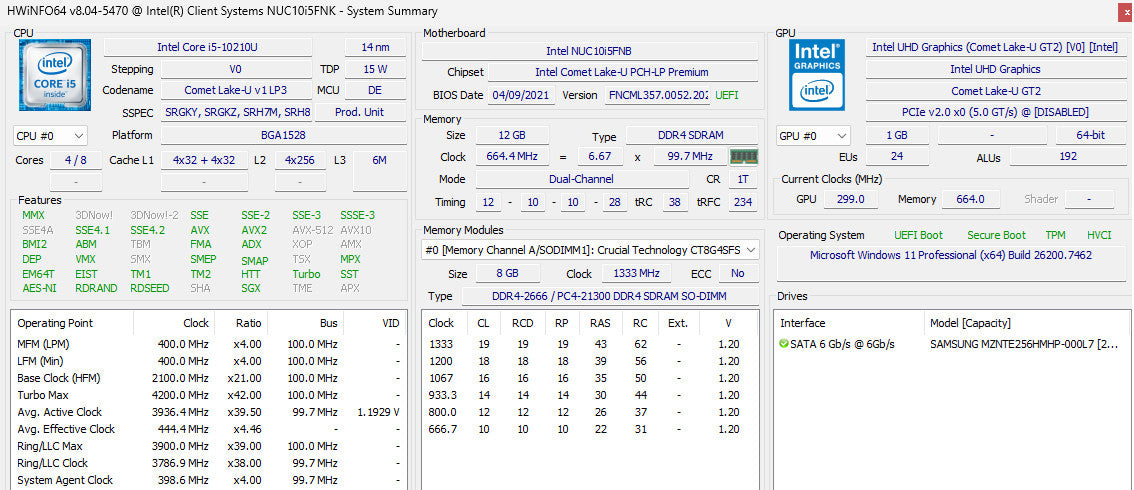
Task: Click the Comet Lake-U v1 LP3 codename
Action: point(235,90)
